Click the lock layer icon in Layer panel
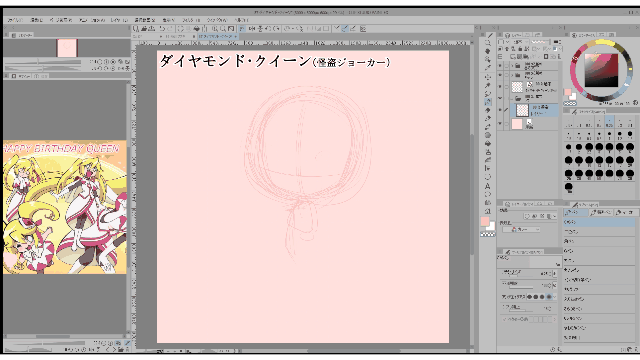The image size is (640, 360). [520, 49]
